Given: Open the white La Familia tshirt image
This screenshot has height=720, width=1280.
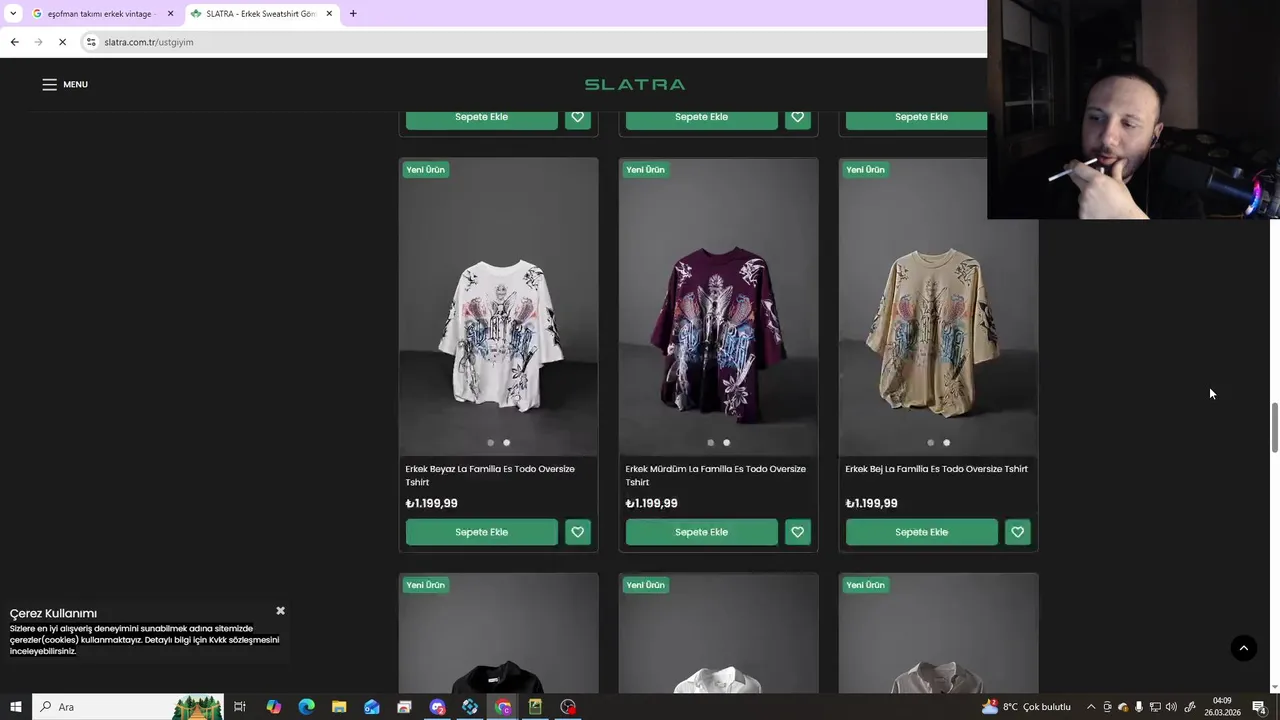Looking at the screenshot, I should [x=498, y=306].
